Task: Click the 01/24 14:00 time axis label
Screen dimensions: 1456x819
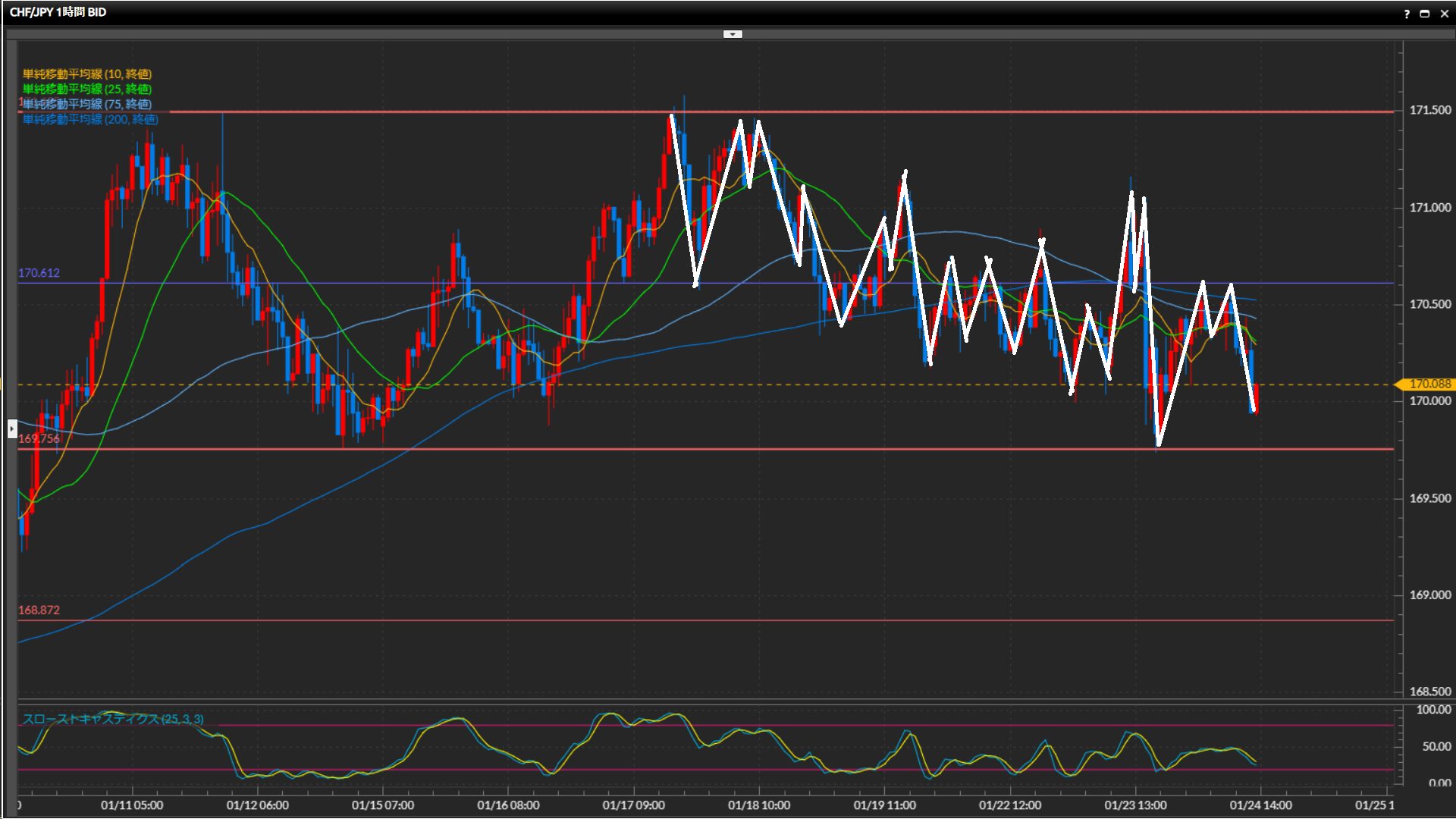Action: pos(1260,805)
